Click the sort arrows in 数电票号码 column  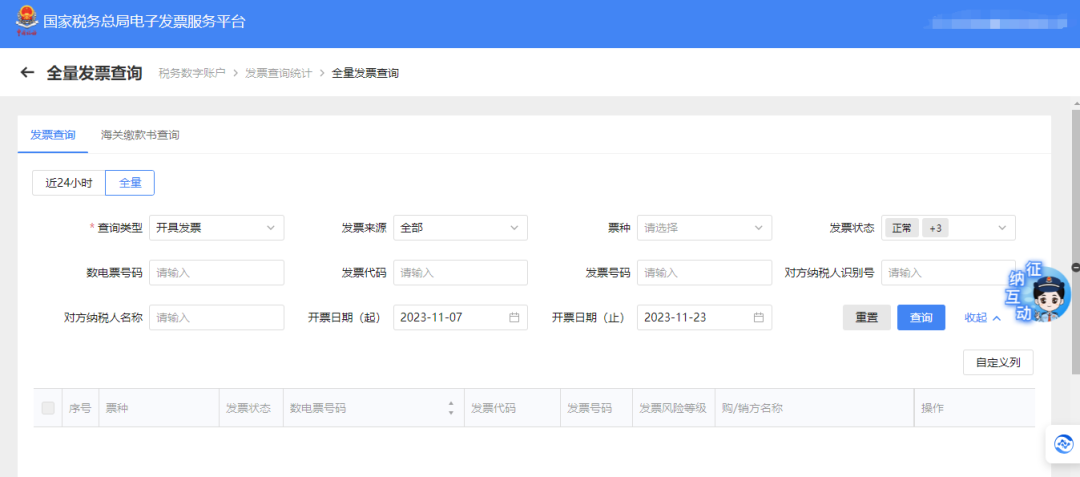[451, 408]
